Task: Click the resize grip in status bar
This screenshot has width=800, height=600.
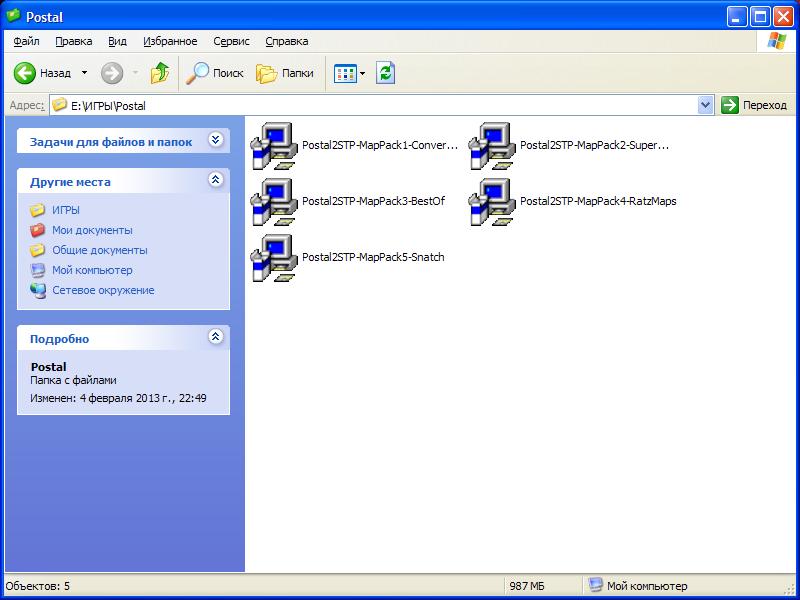Action: point(790,589)
